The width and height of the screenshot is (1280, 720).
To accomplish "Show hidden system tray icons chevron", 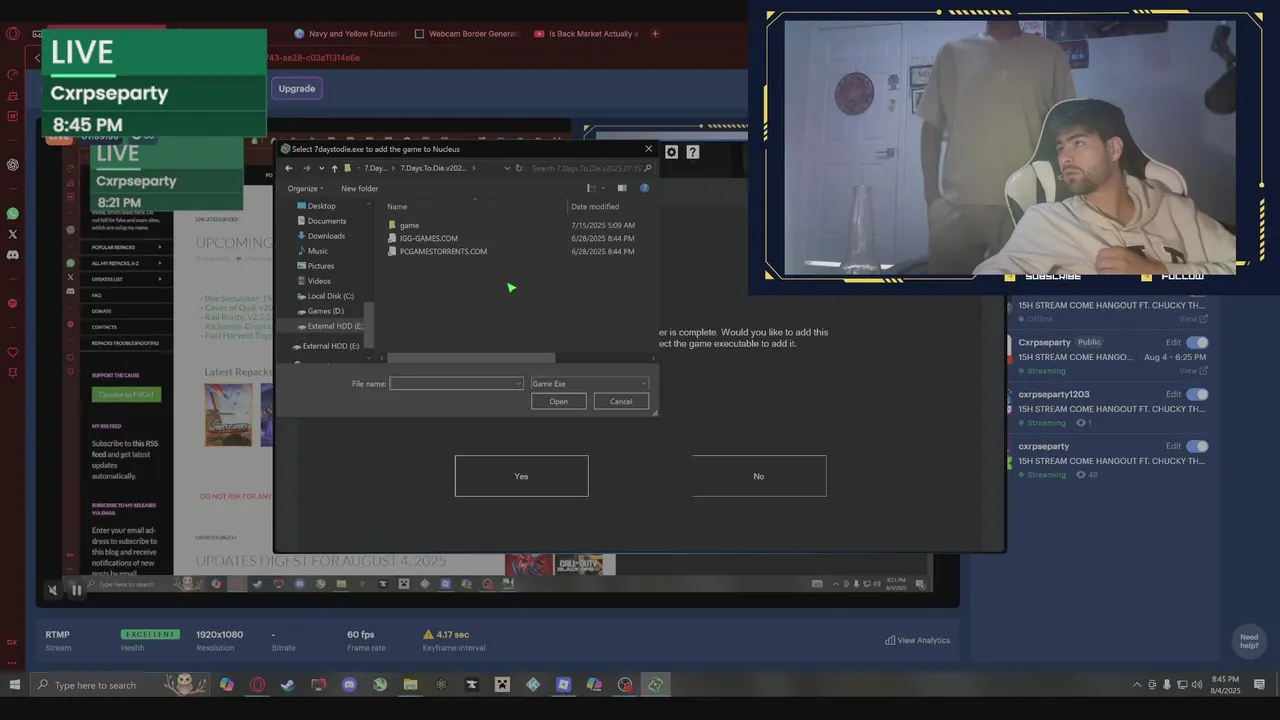I will click(1136, 685).
